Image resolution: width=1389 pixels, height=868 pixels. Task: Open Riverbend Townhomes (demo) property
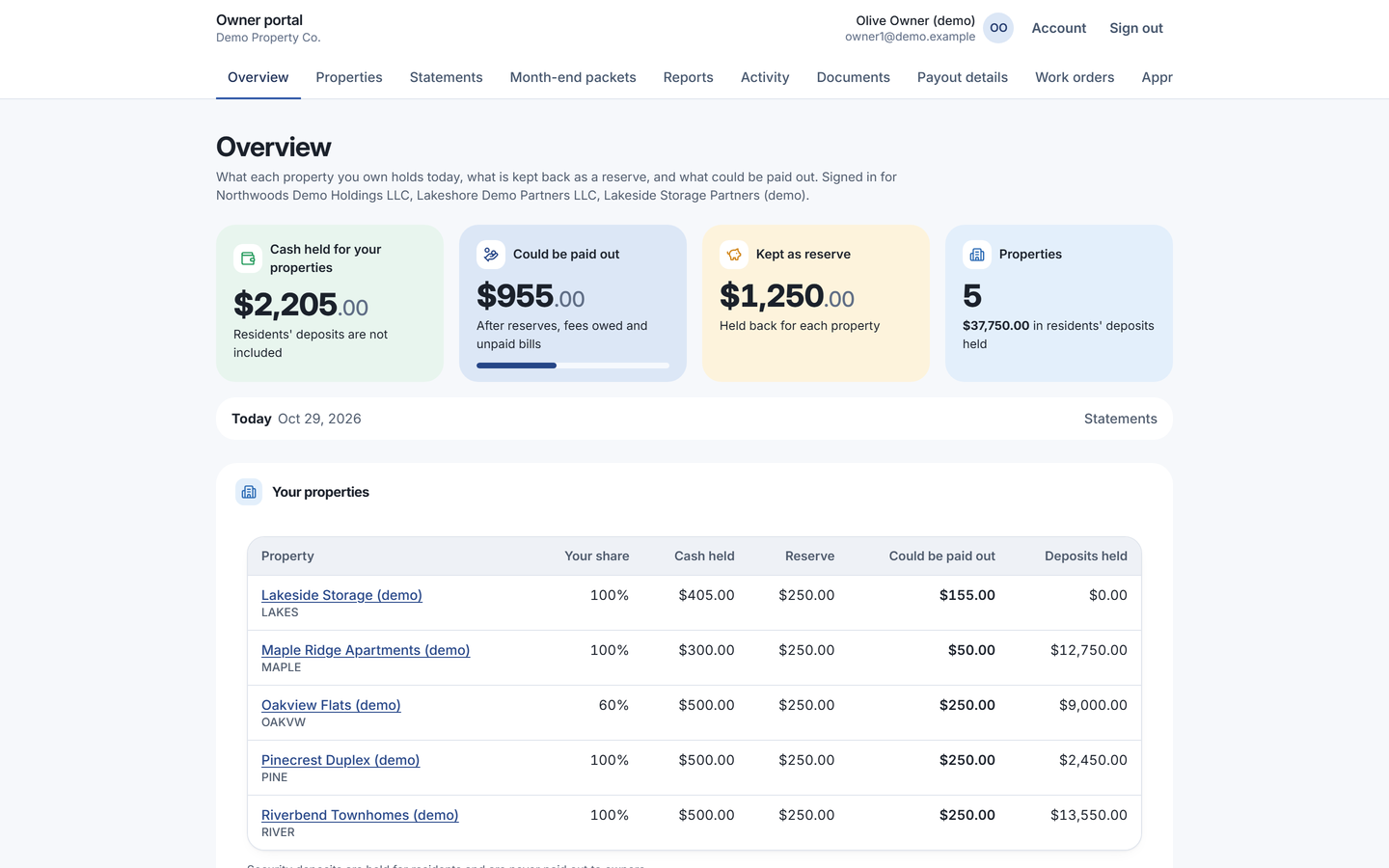[360, 815]
